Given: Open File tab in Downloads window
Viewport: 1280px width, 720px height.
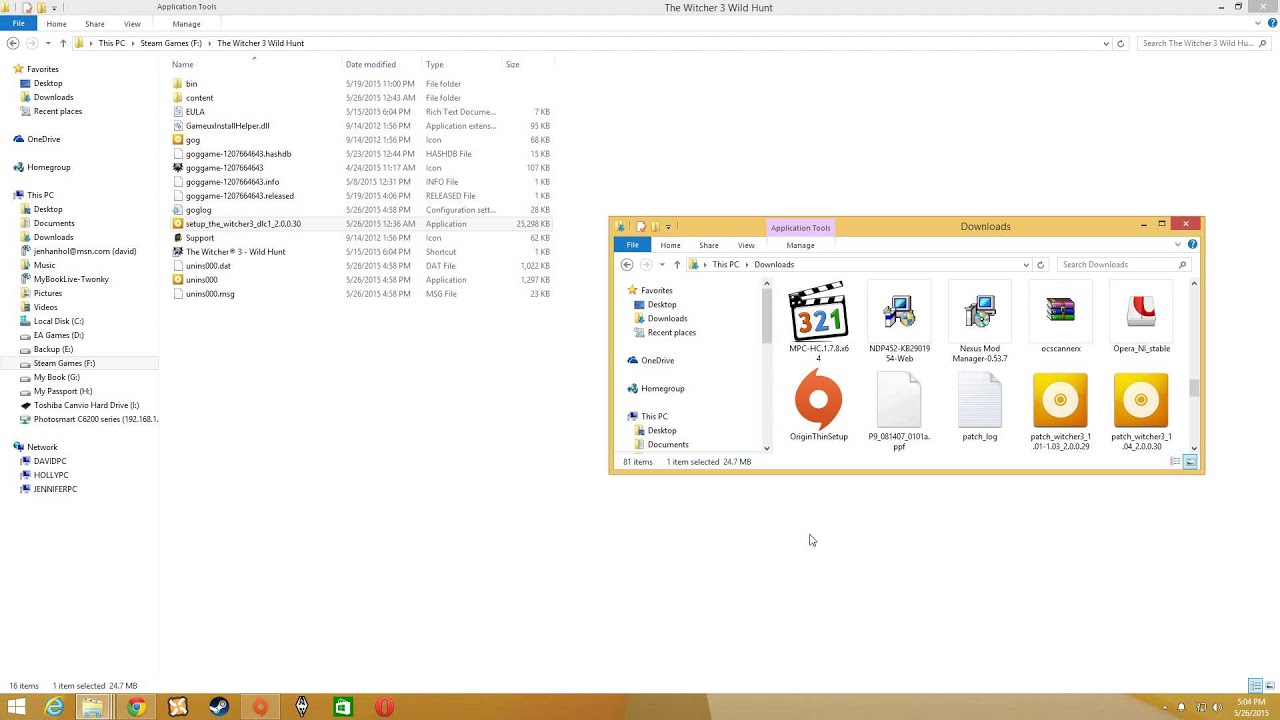Looking at the screenshot, I should 632,245.
